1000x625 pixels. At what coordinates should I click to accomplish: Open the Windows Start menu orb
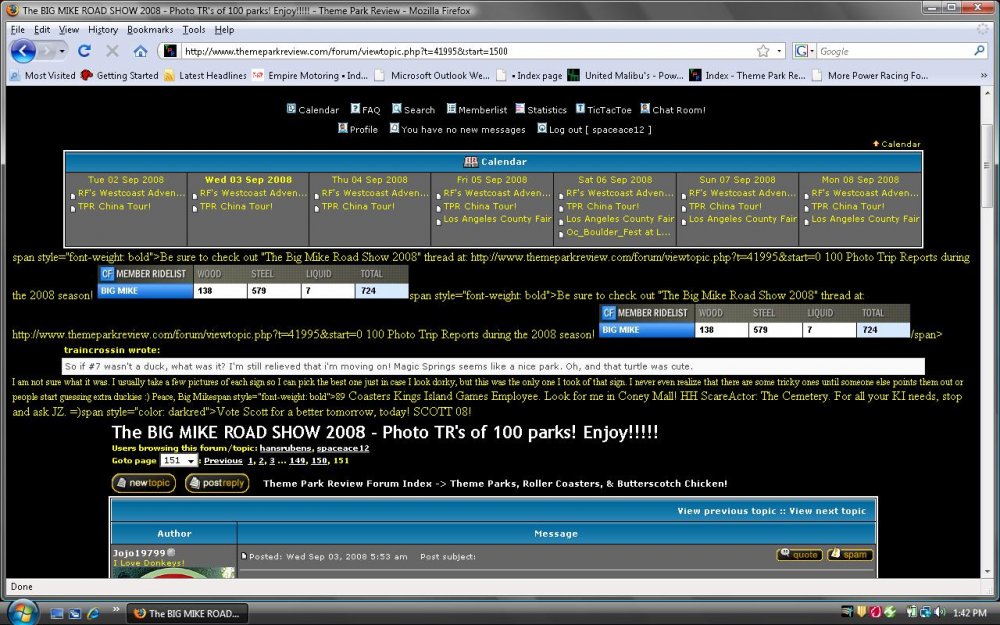[x=21, y=612]
